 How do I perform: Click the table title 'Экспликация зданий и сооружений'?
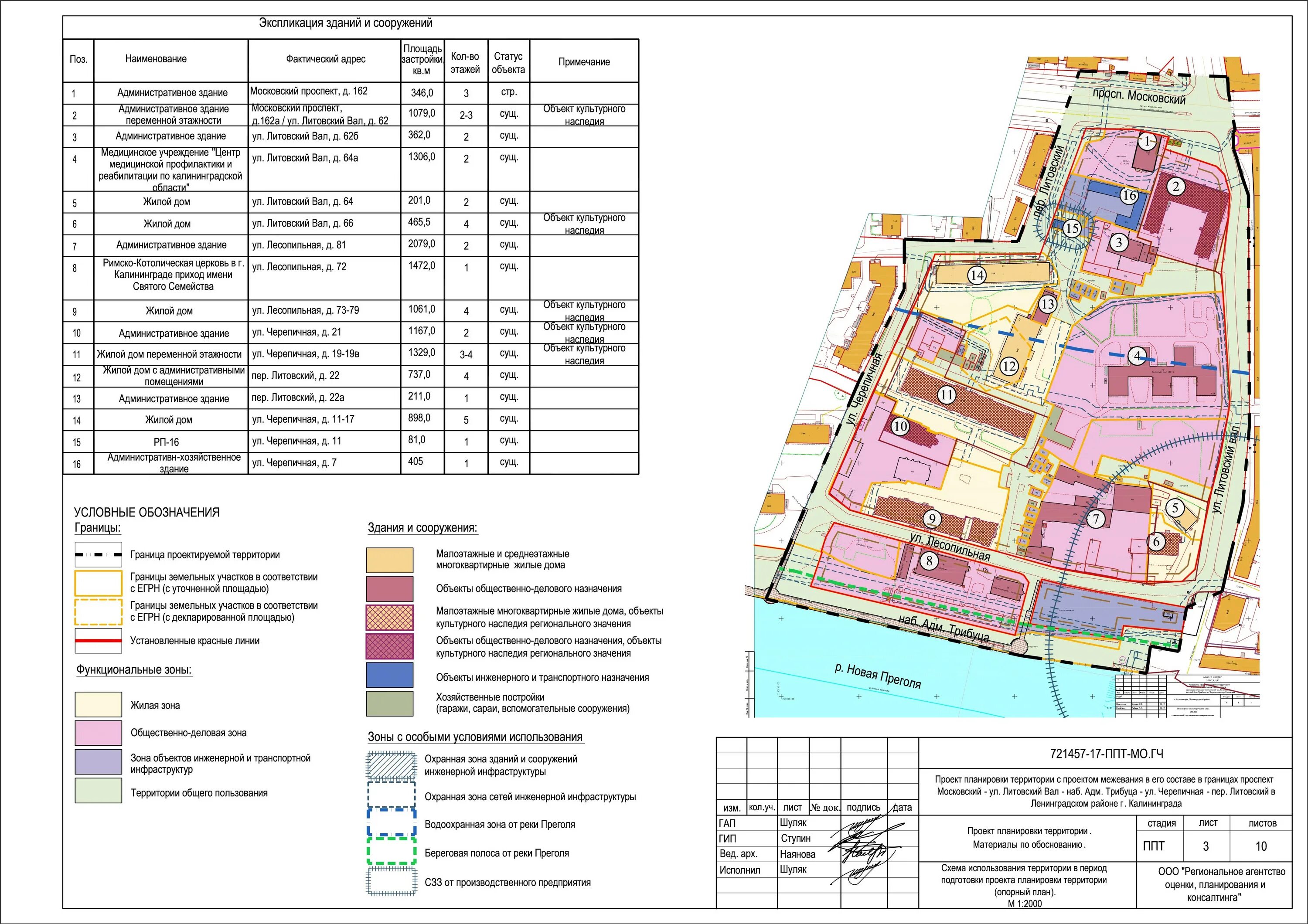tap(346, 24)
